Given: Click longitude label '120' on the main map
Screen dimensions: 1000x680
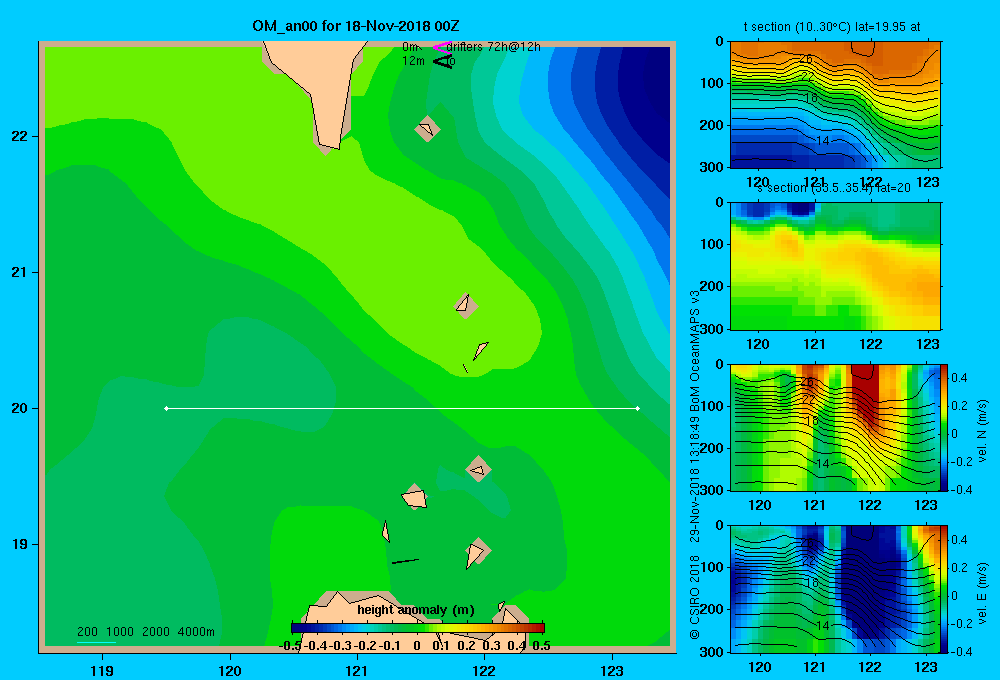Looking at the screenshot, I should (x=230, y=670).
